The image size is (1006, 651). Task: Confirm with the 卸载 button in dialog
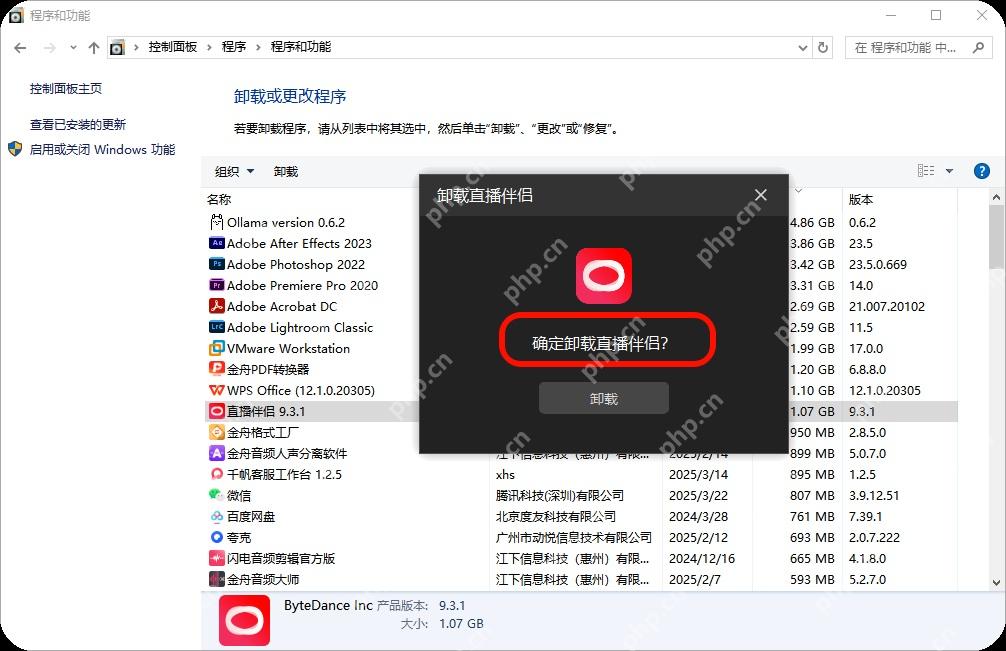coord(604,398)
